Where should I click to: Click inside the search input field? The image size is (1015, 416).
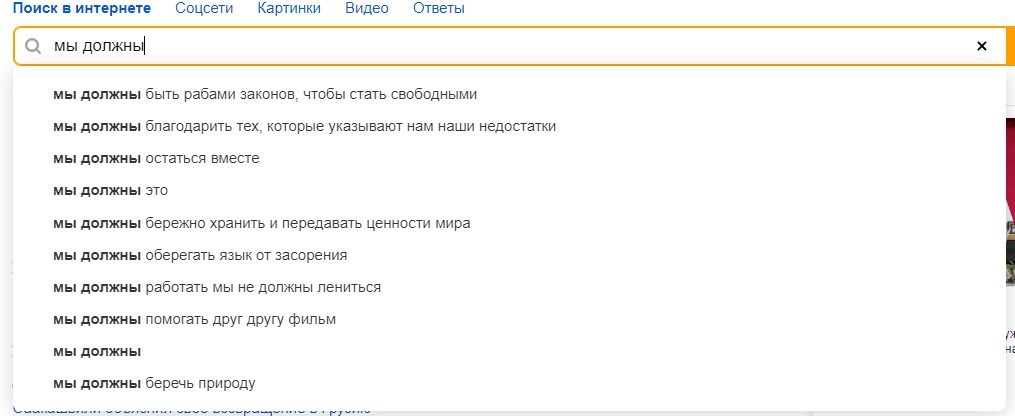tap(500, 46)
